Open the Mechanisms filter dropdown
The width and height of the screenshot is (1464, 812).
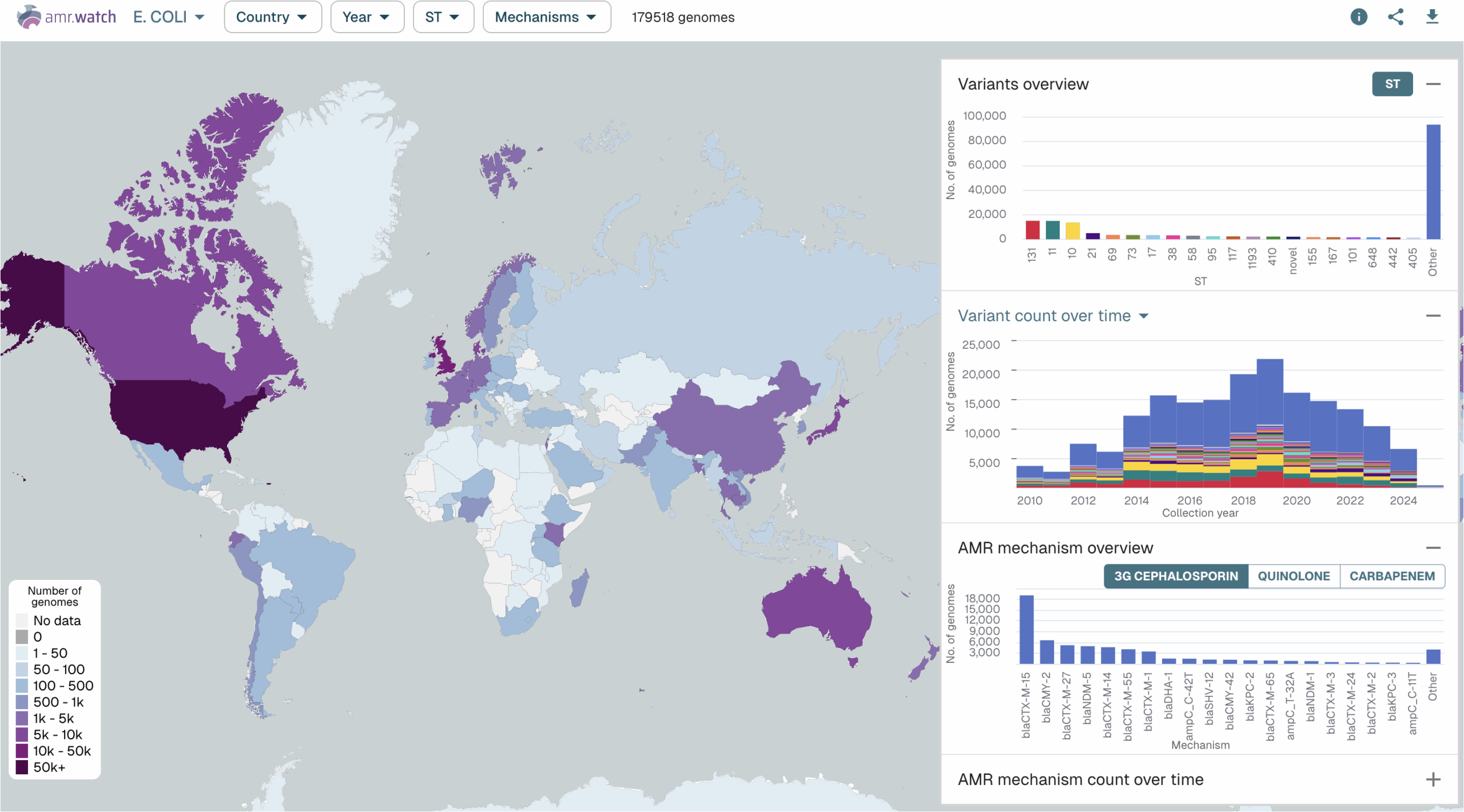546,17
